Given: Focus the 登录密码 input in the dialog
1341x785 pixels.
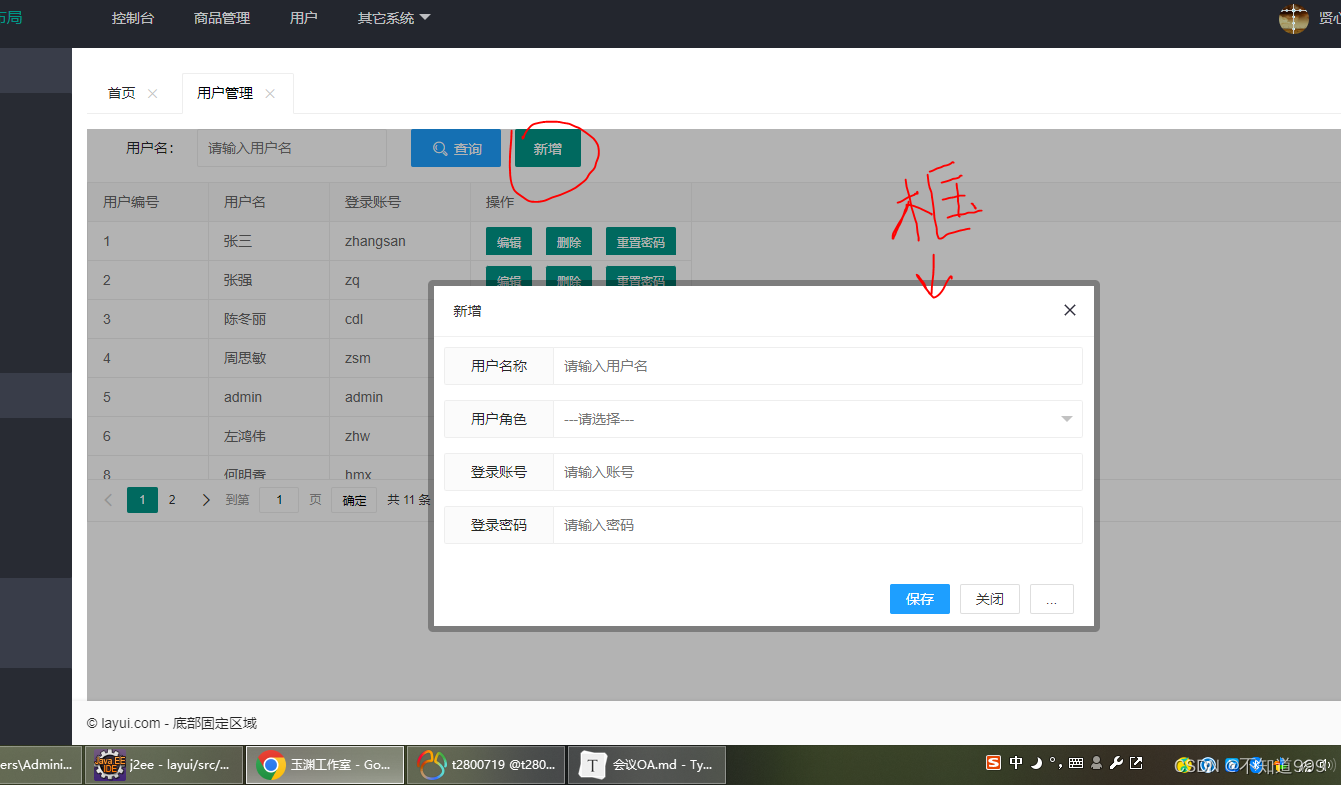Looking at the screenshot, I should tap(818, 525).
